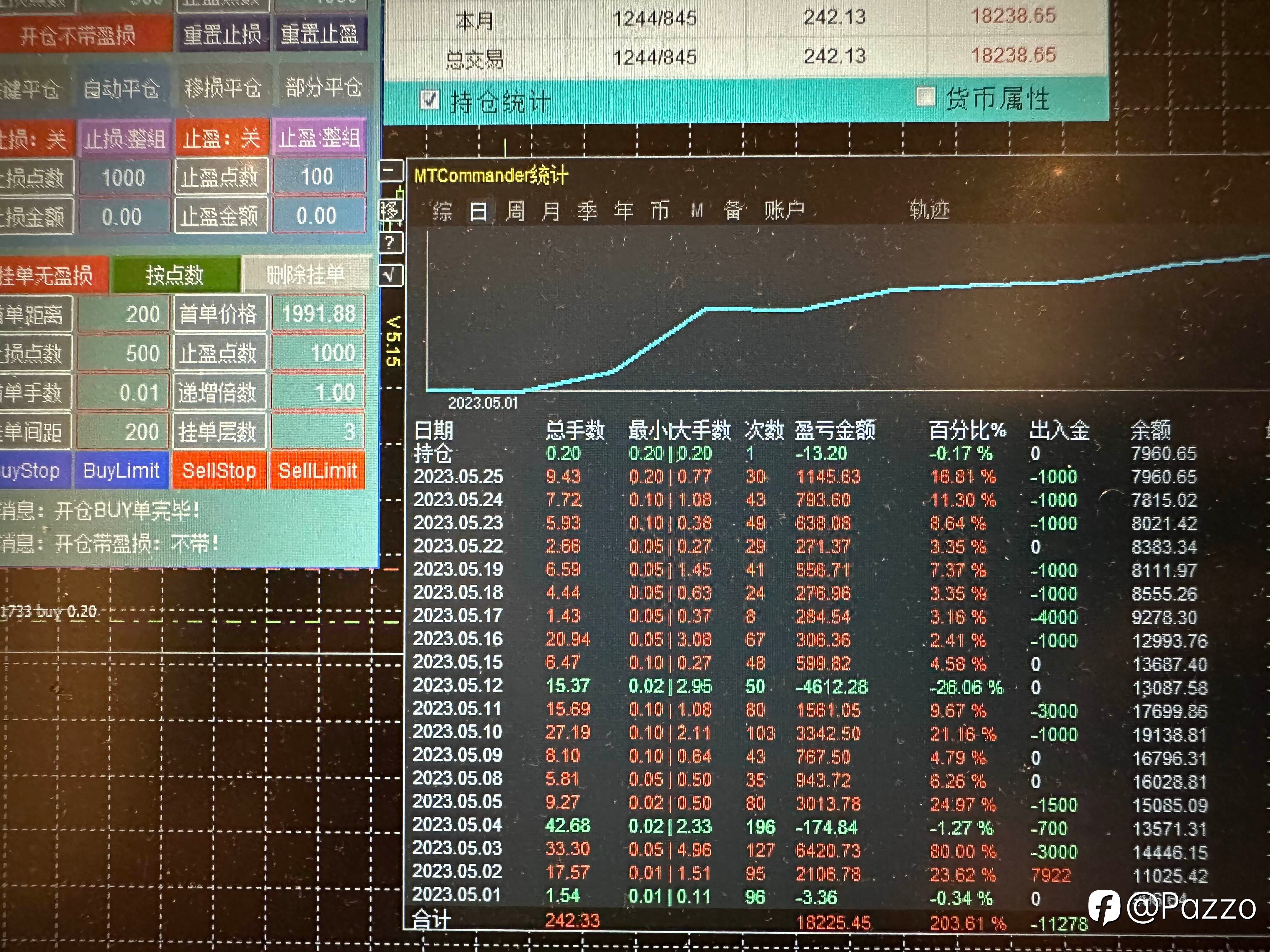Image resolution: width=1270 pixels, height=952 pixels.
Task: Open the 备 tab
Action: click(x=733, y=210)
